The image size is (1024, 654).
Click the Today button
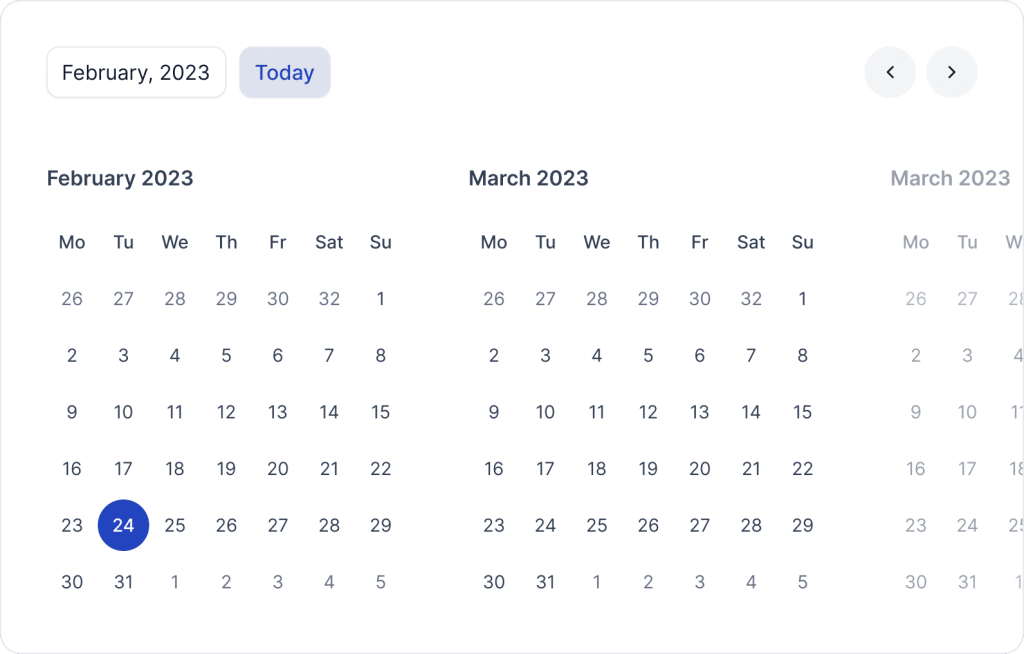tap(285, 72)
